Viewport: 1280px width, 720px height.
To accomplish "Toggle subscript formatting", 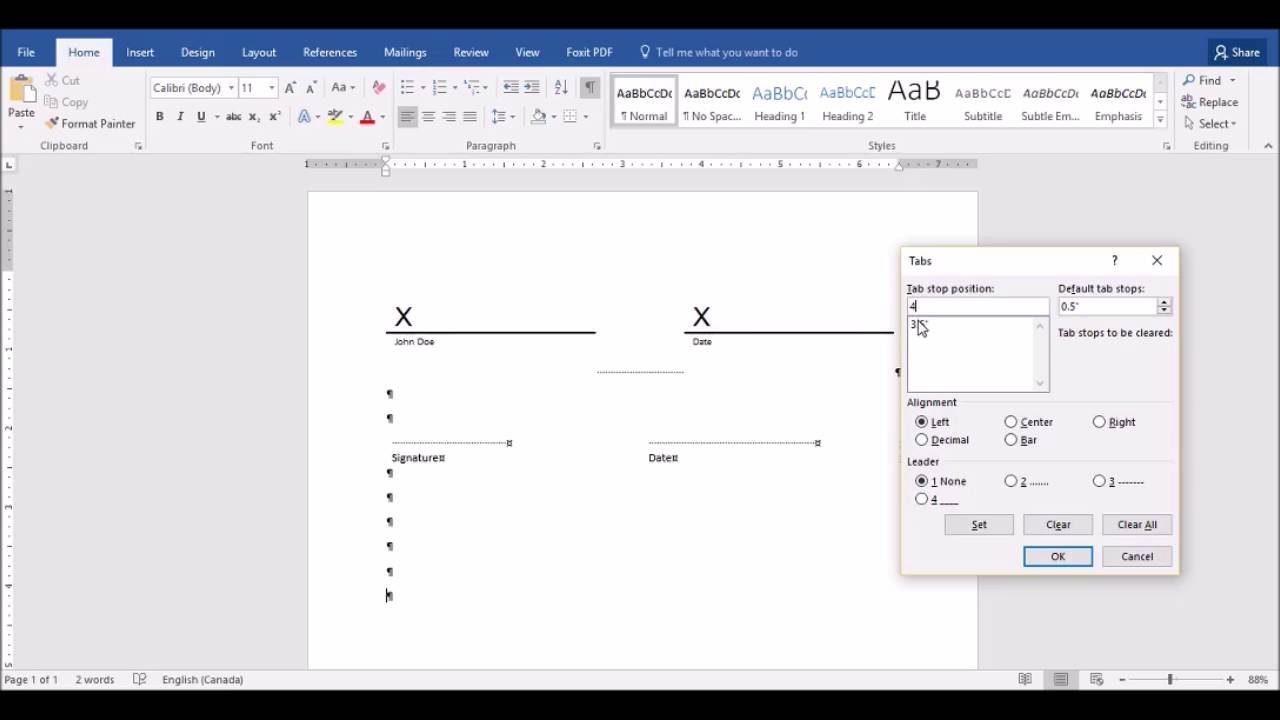I will pyautogui.click(x=253, y=116).
